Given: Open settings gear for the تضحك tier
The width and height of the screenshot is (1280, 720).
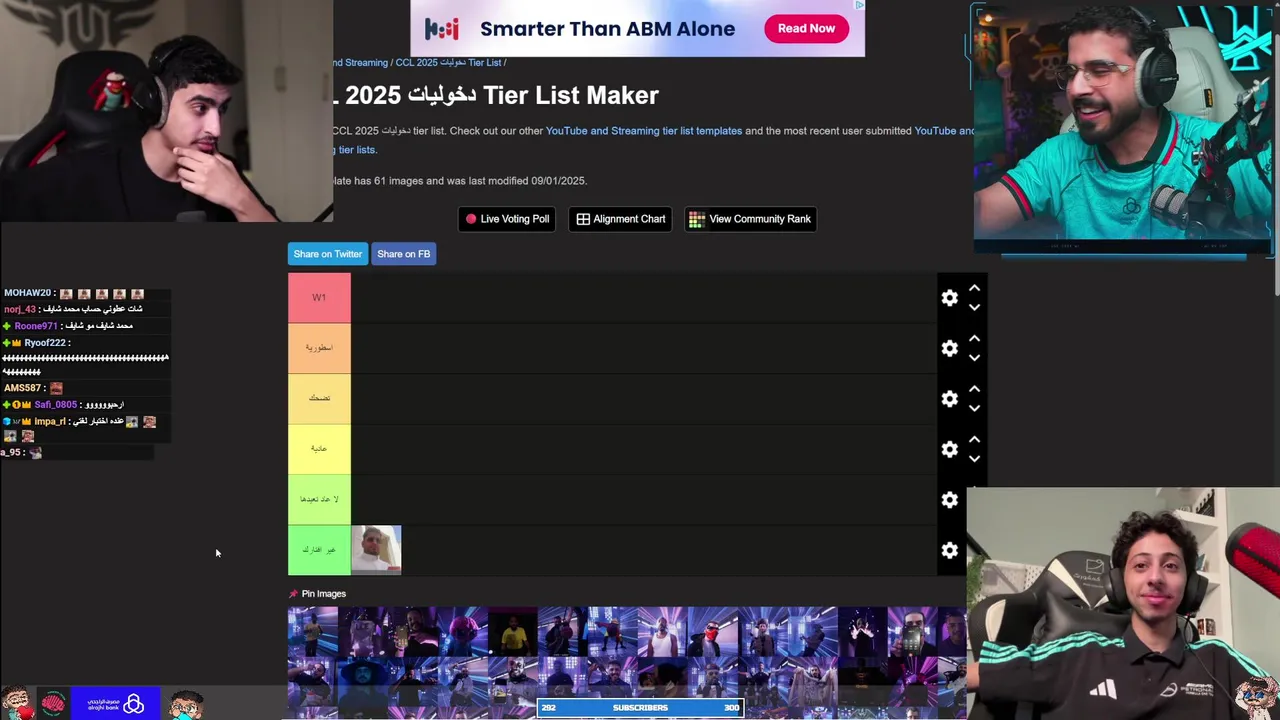Looking at the screenshot, I should [x=949, y=399].
